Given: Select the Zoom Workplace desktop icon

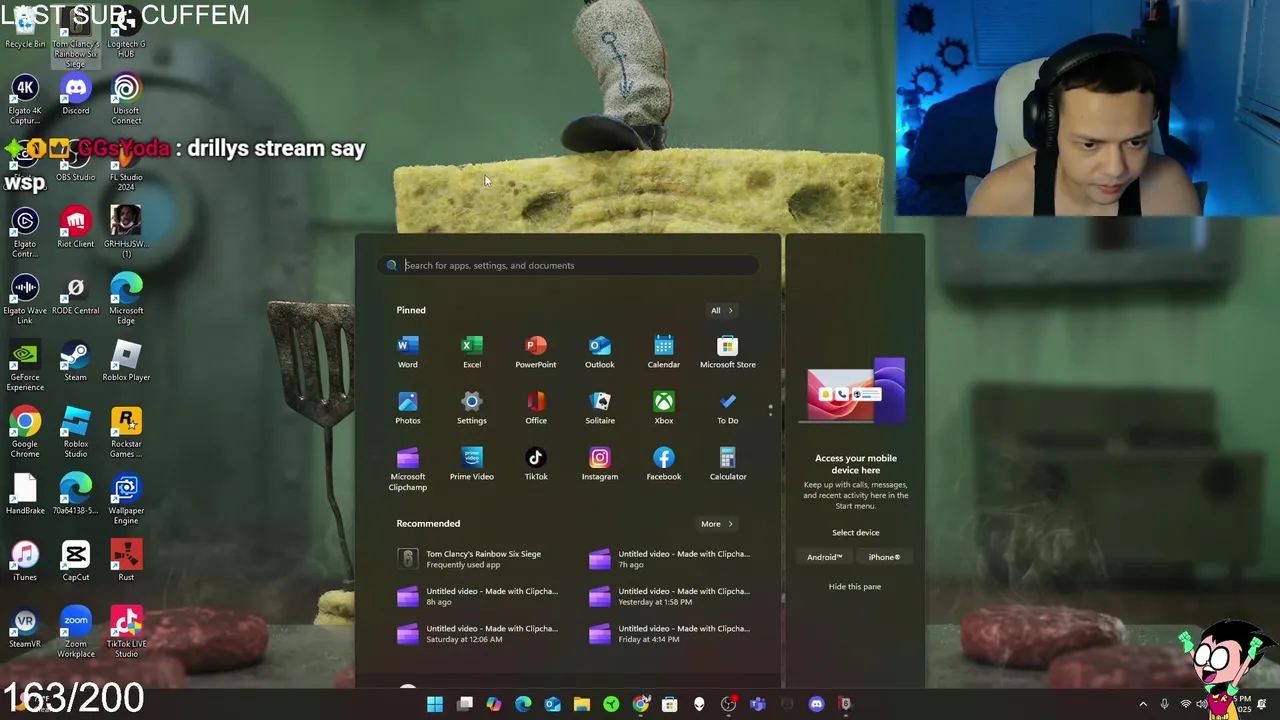Looking at the screenshot, I should [76, 633].
